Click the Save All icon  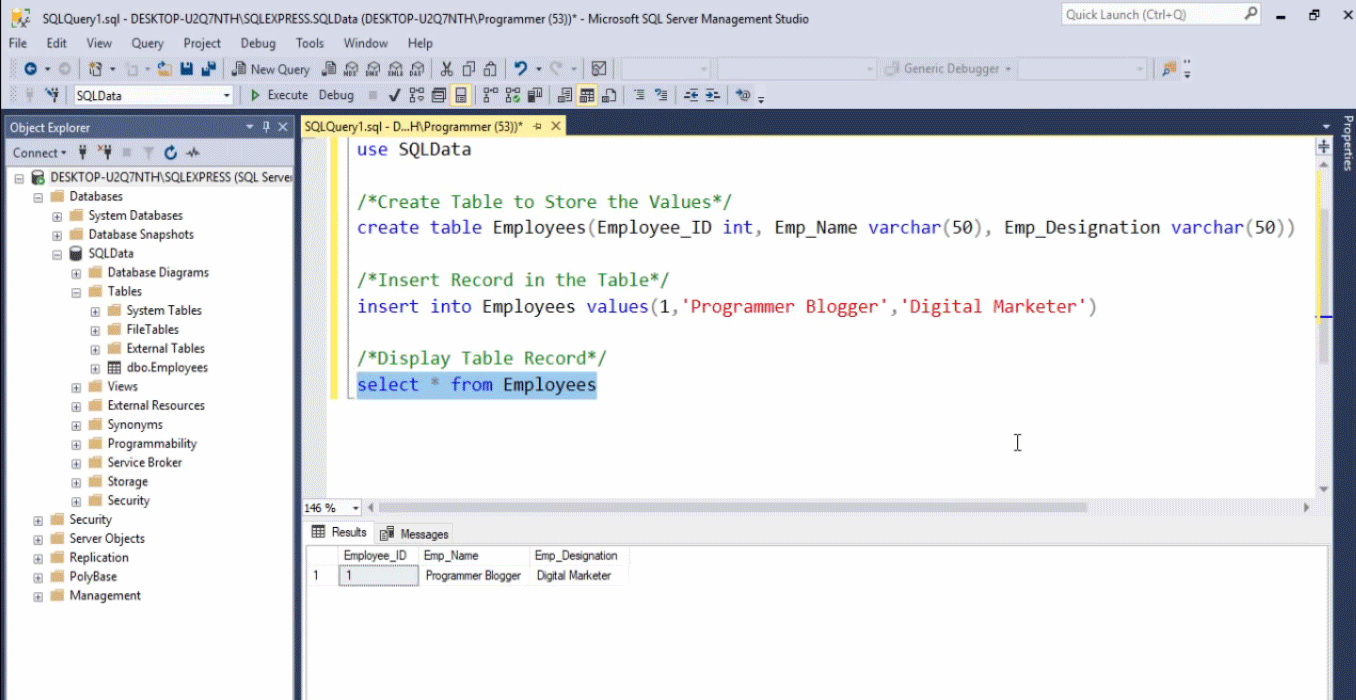pos(208,69)
